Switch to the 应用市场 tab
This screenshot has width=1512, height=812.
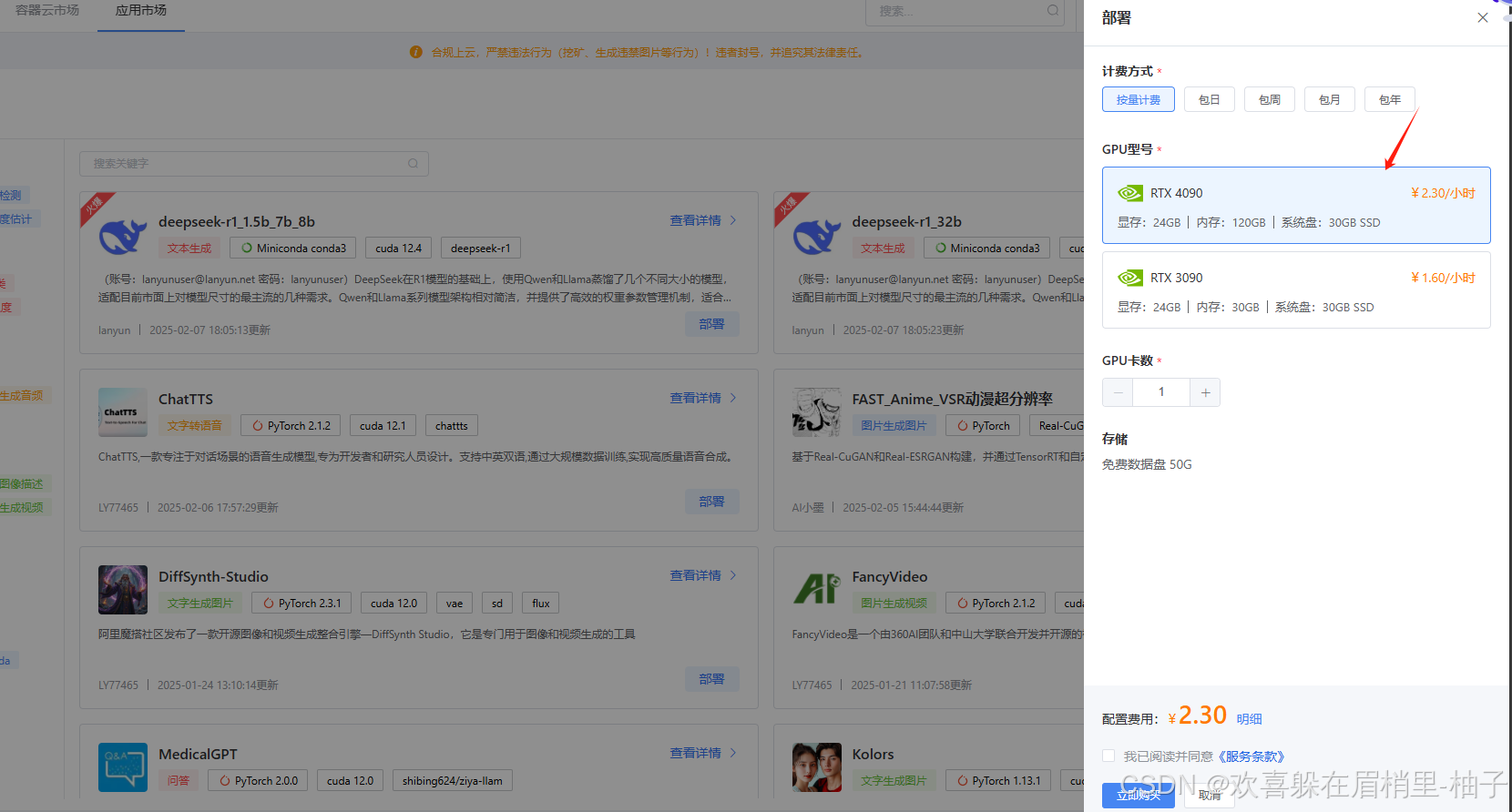click(141, 10)
